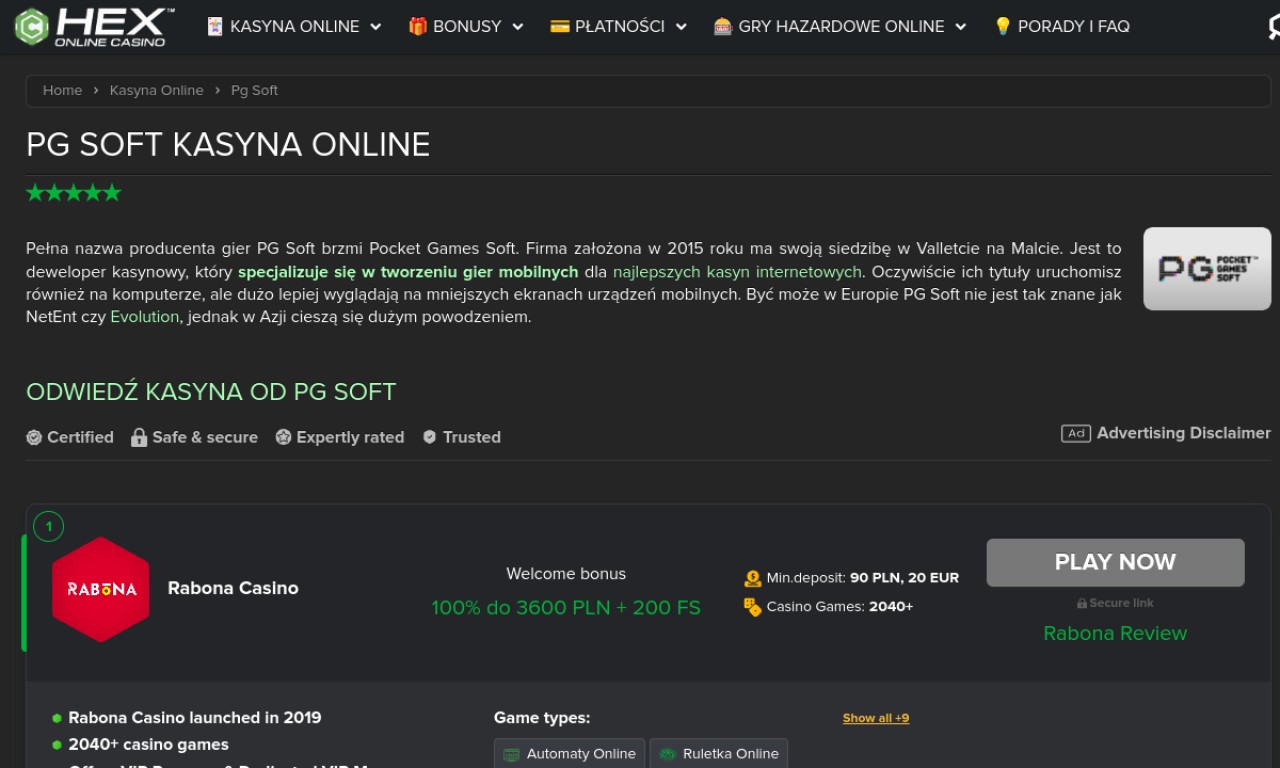This screenshot has height=768, width=1280.
Task: Go to Kasyna Online breadcrumb
Action: pyautogui.click(x=156, y=90)
